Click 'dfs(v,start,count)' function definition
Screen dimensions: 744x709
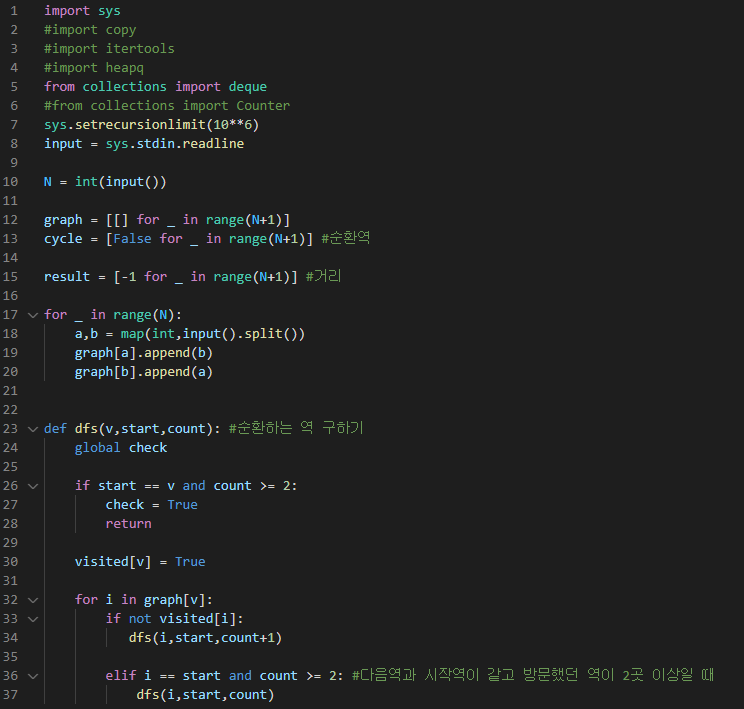144,429
